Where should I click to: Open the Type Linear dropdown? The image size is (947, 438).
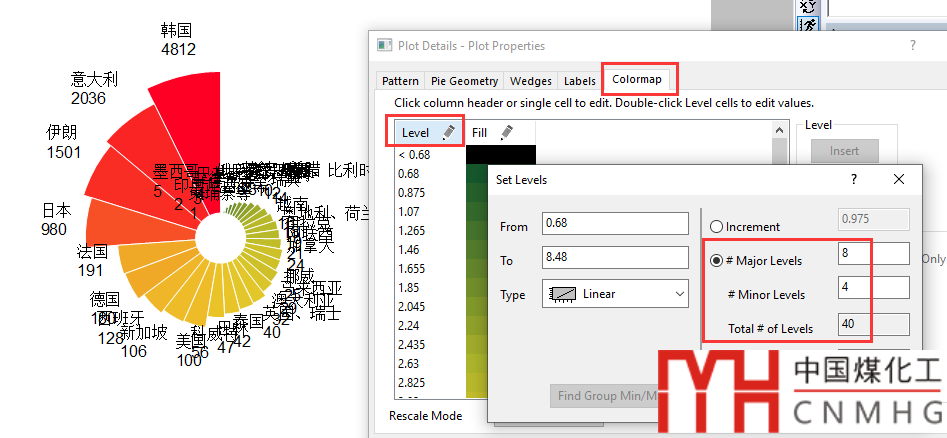click(x=615, y=294)
